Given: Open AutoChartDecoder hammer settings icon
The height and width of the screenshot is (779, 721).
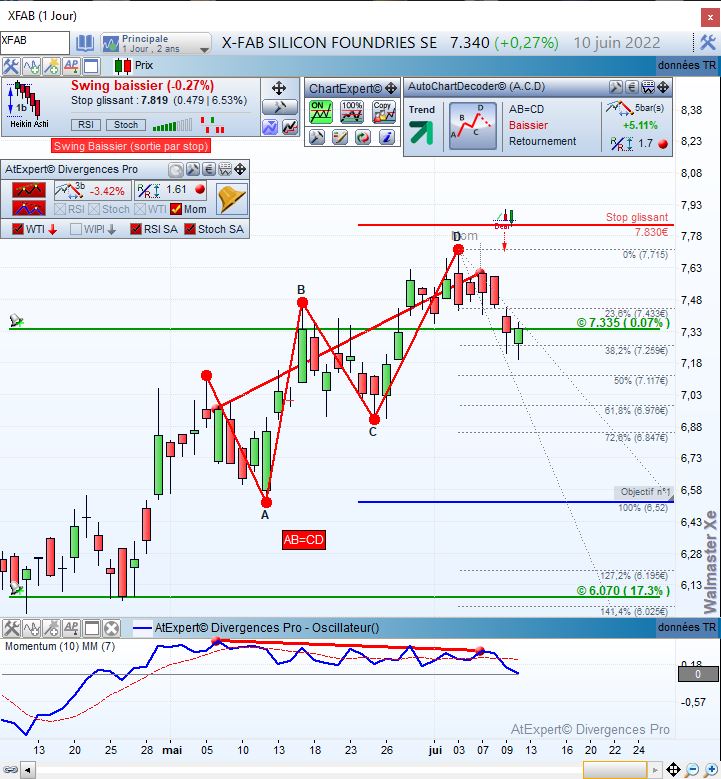Looking at the screenshot, I should 616,87.
